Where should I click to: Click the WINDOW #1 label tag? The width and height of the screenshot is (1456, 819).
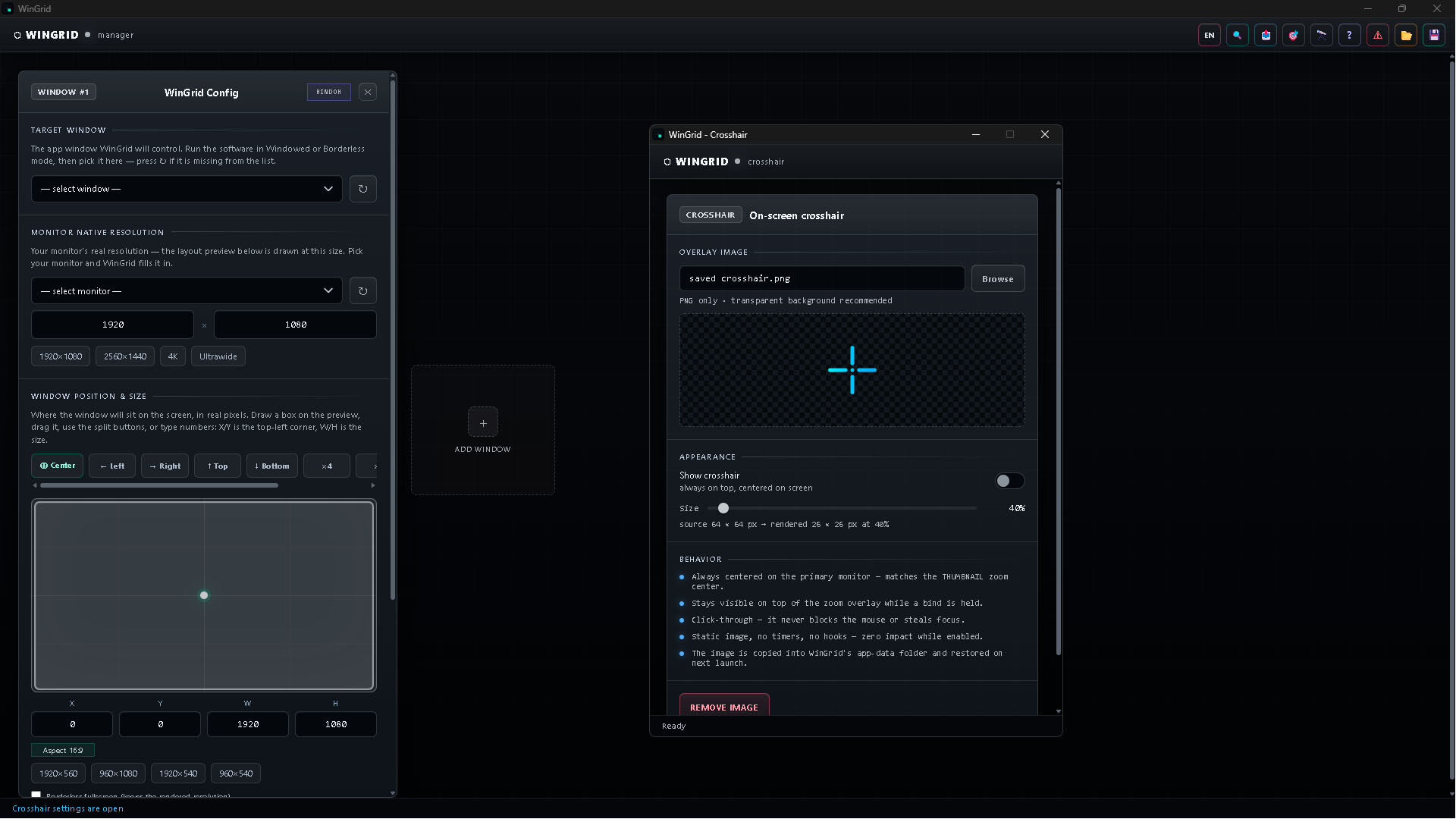pyautogui.click(x=64, y=93)
